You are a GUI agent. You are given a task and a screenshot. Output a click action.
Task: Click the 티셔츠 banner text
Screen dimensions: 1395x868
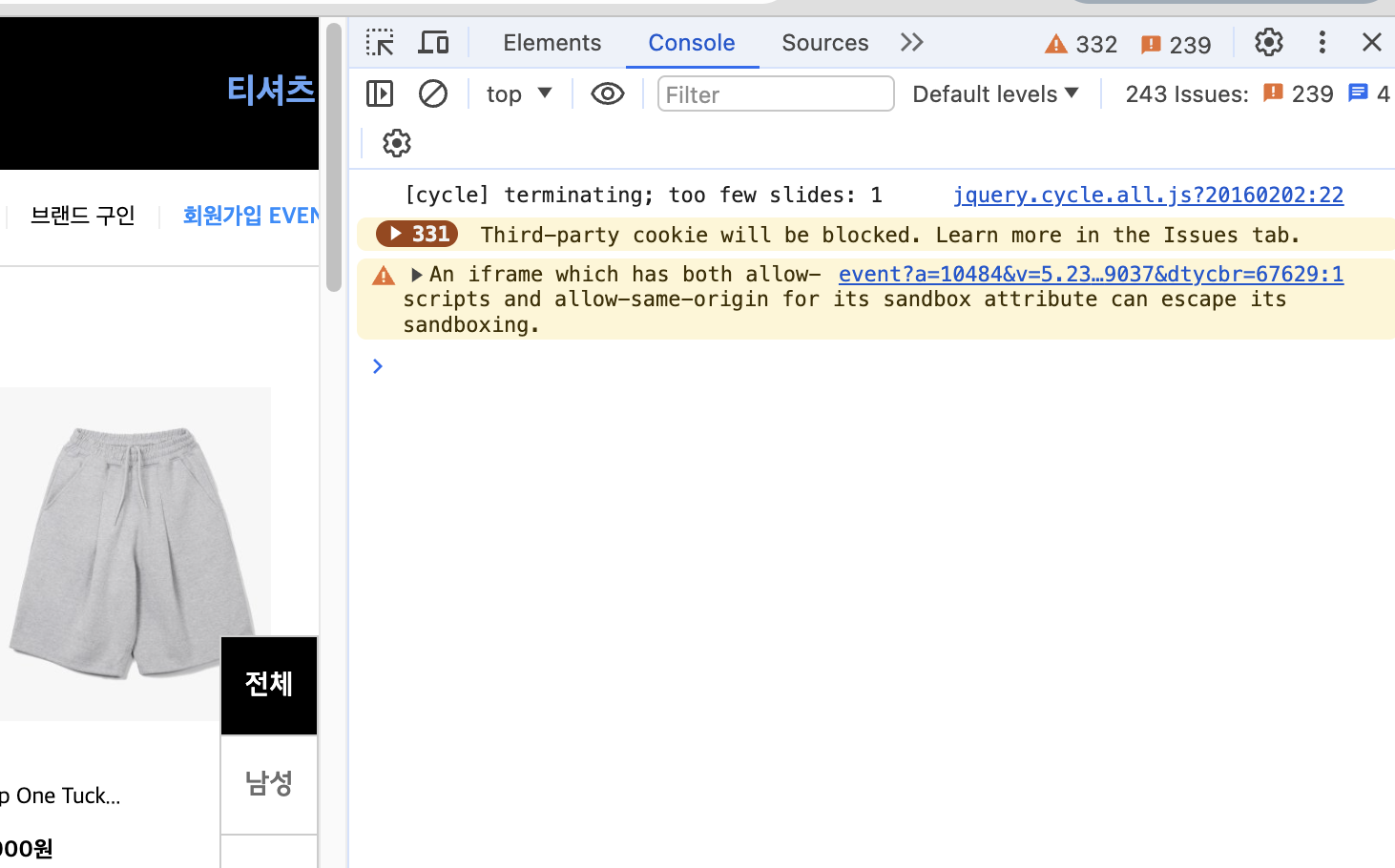271,90
